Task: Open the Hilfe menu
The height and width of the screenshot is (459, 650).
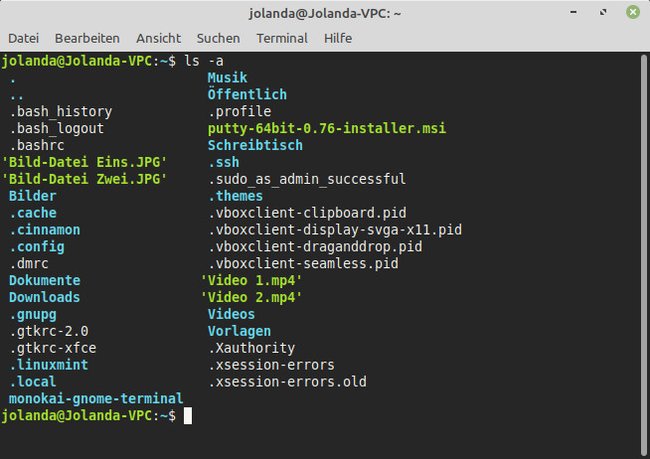Action: [338, 38]
